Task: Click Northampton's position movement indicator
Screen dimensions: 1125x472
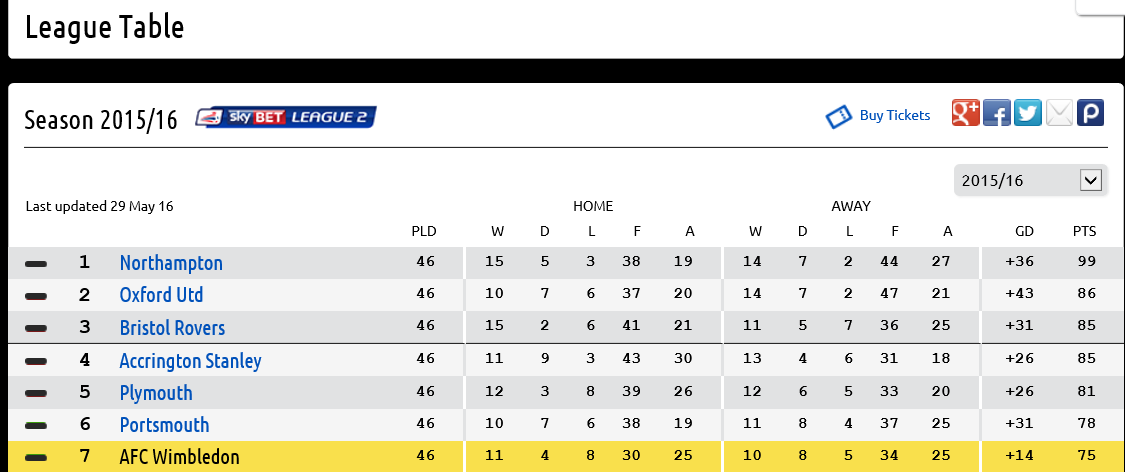Action: click(x=36, y=264)
